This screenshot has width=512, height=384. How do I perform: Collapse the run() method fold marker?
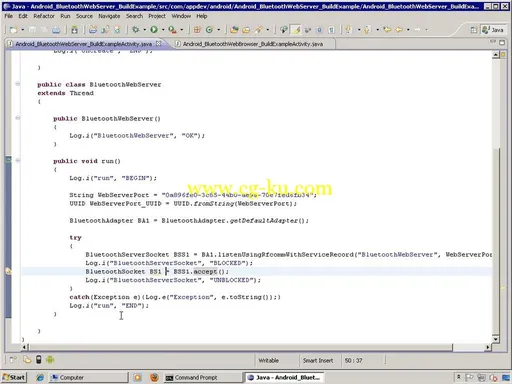(18, 160)
